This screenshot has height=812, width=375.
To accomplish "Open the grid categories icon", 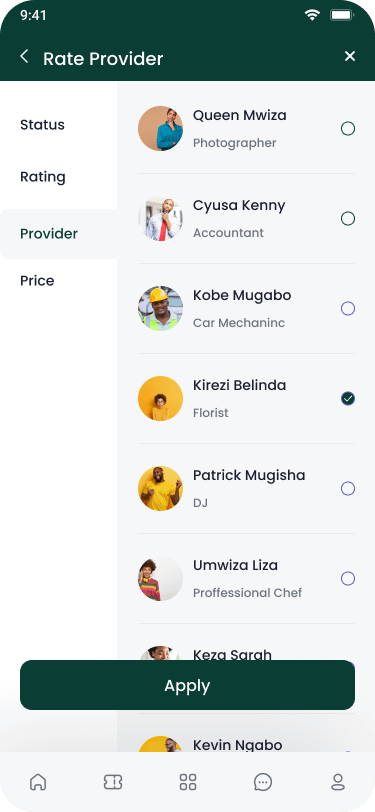I will click(188, 782).
